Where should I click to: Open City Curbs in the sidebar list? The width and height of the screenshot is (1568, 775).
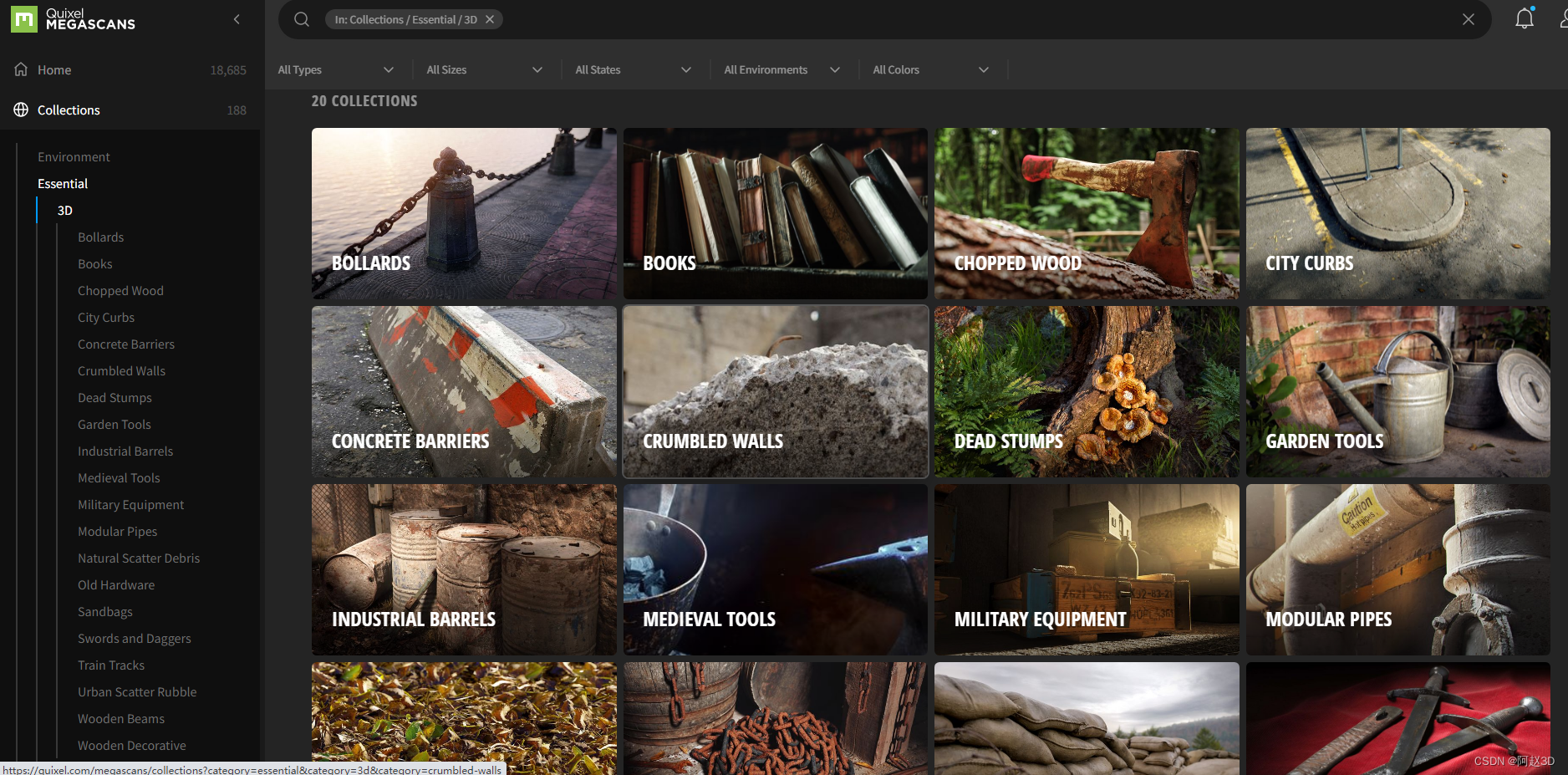(x=106, y=317)
